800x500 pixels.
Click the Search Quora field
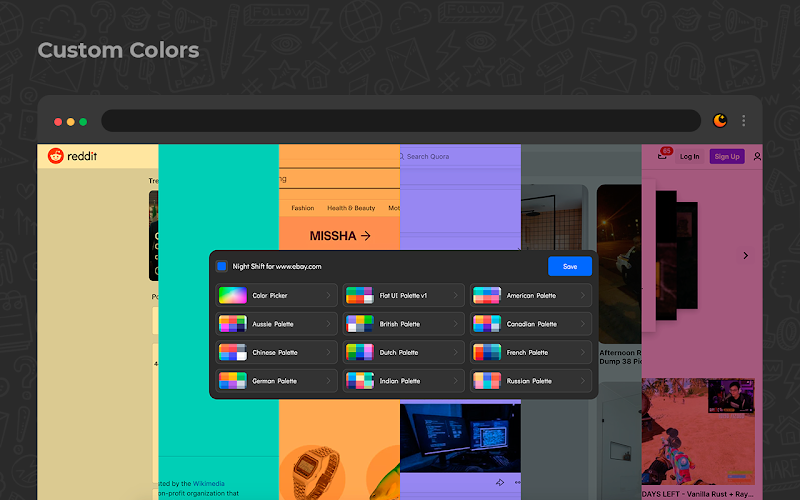pyautogui.click(x=459, y=157)
